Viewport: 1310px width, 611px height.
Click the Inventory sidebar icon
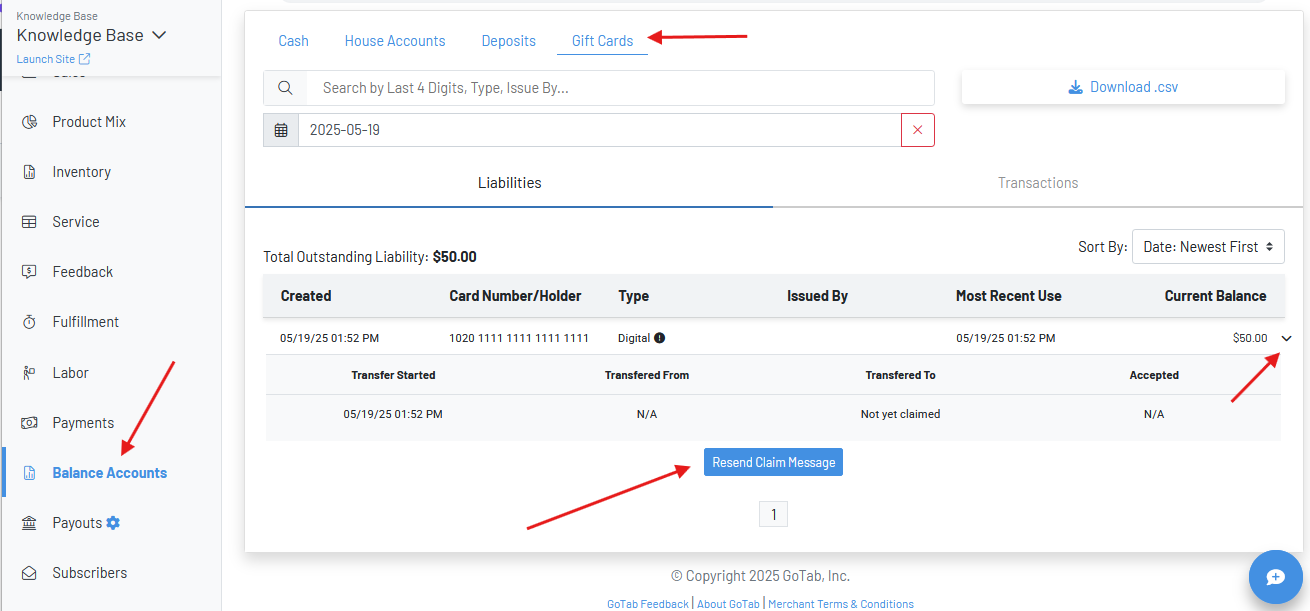tap(29, 172)
